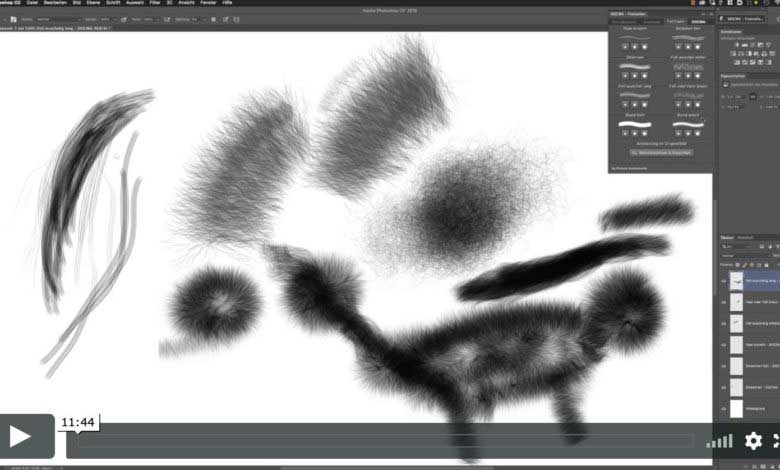
Task: Switch to the DOCMA tab in brush panel
Action: 698,21
